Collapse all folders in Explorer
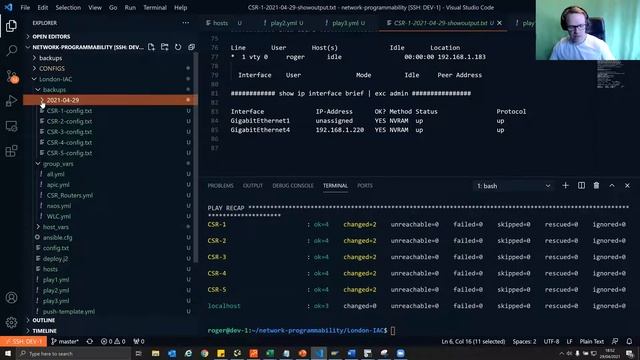Image resolution: width=640 pixels, height=360 pixels. (191, 47)
